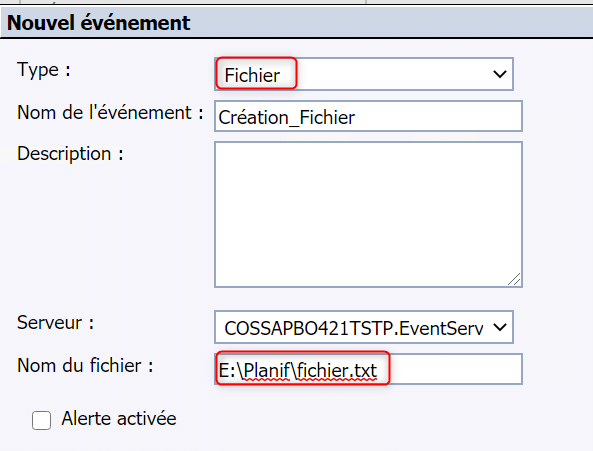Expand the Serveur dropdown list
The width and height of the screenshot is (593, 451).
364,327
